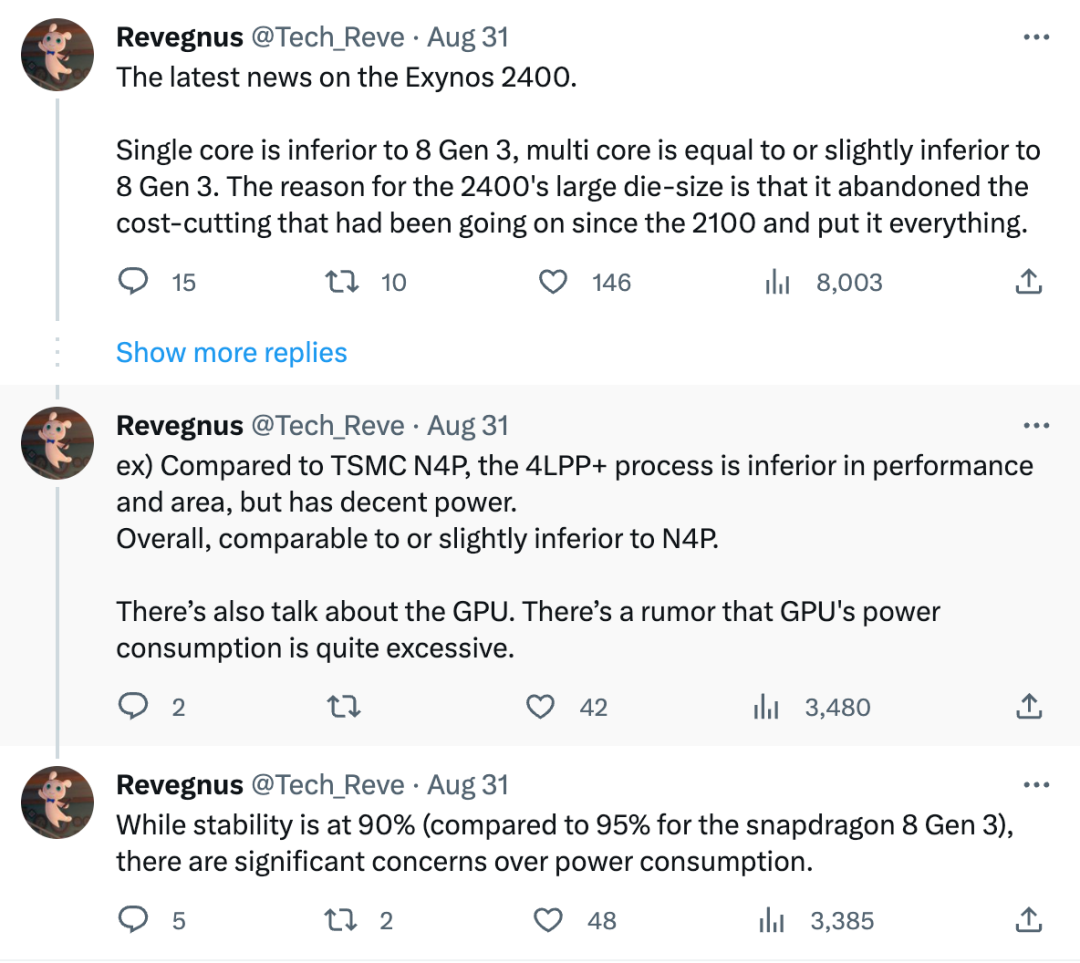Open more options for the third tweet

click(1036, 784)
